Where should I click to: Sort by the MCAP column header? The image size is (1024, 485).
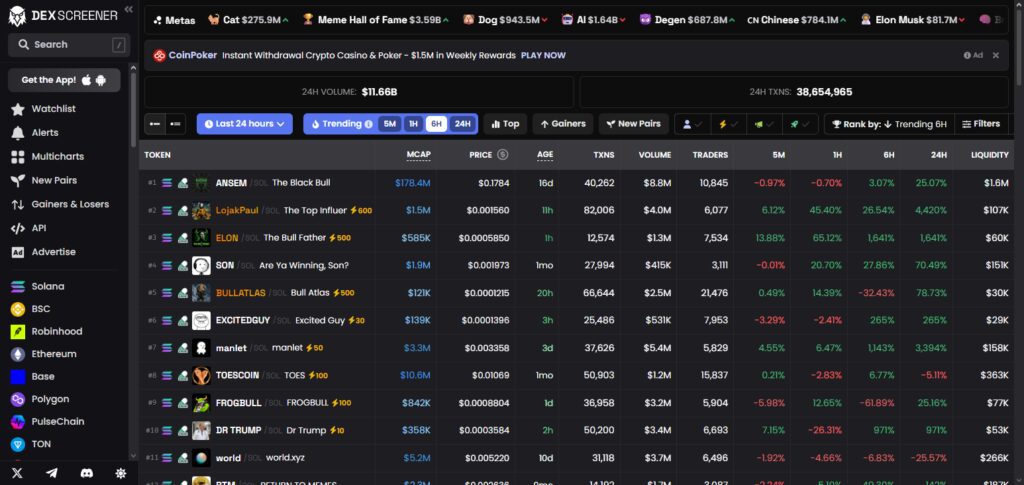pos(418,155)
